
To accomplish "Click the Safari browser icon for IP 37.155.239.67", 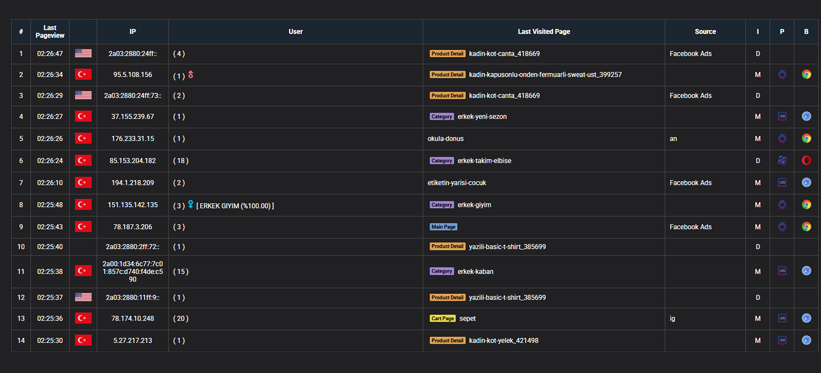I will 806,116.
